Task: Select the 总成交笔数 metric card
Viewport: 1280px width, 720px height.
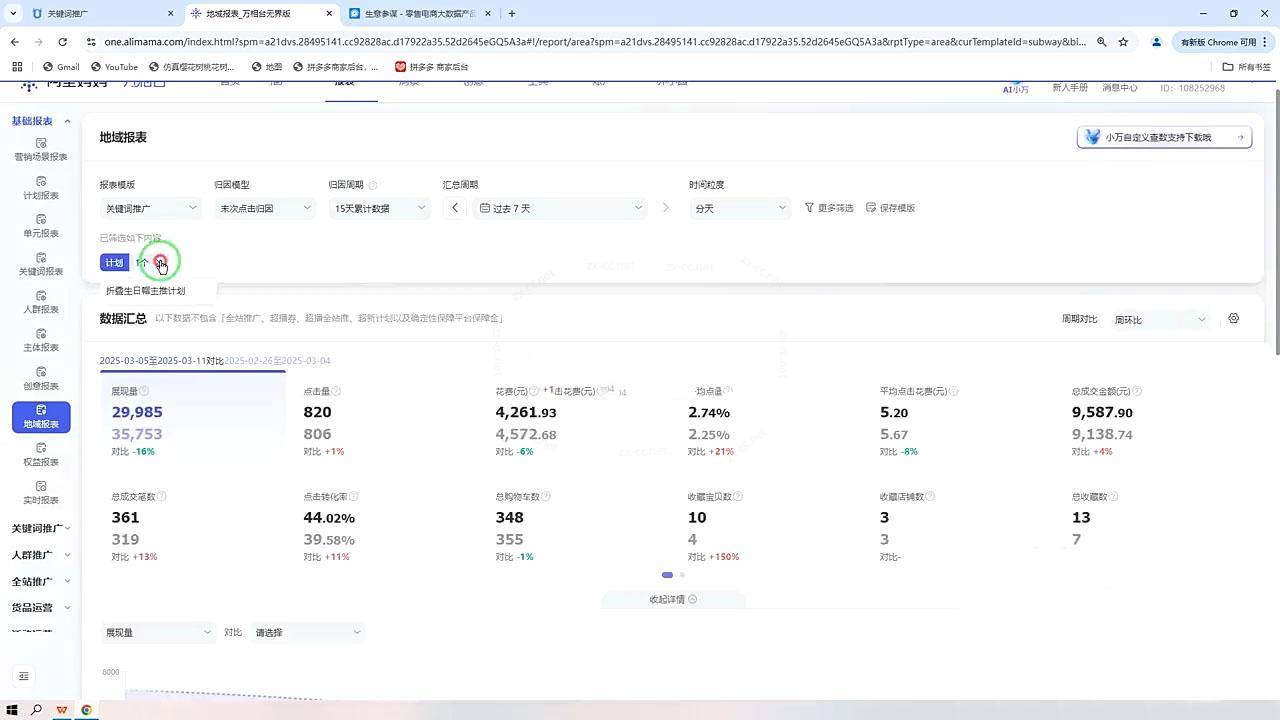Action: (192, 525)
